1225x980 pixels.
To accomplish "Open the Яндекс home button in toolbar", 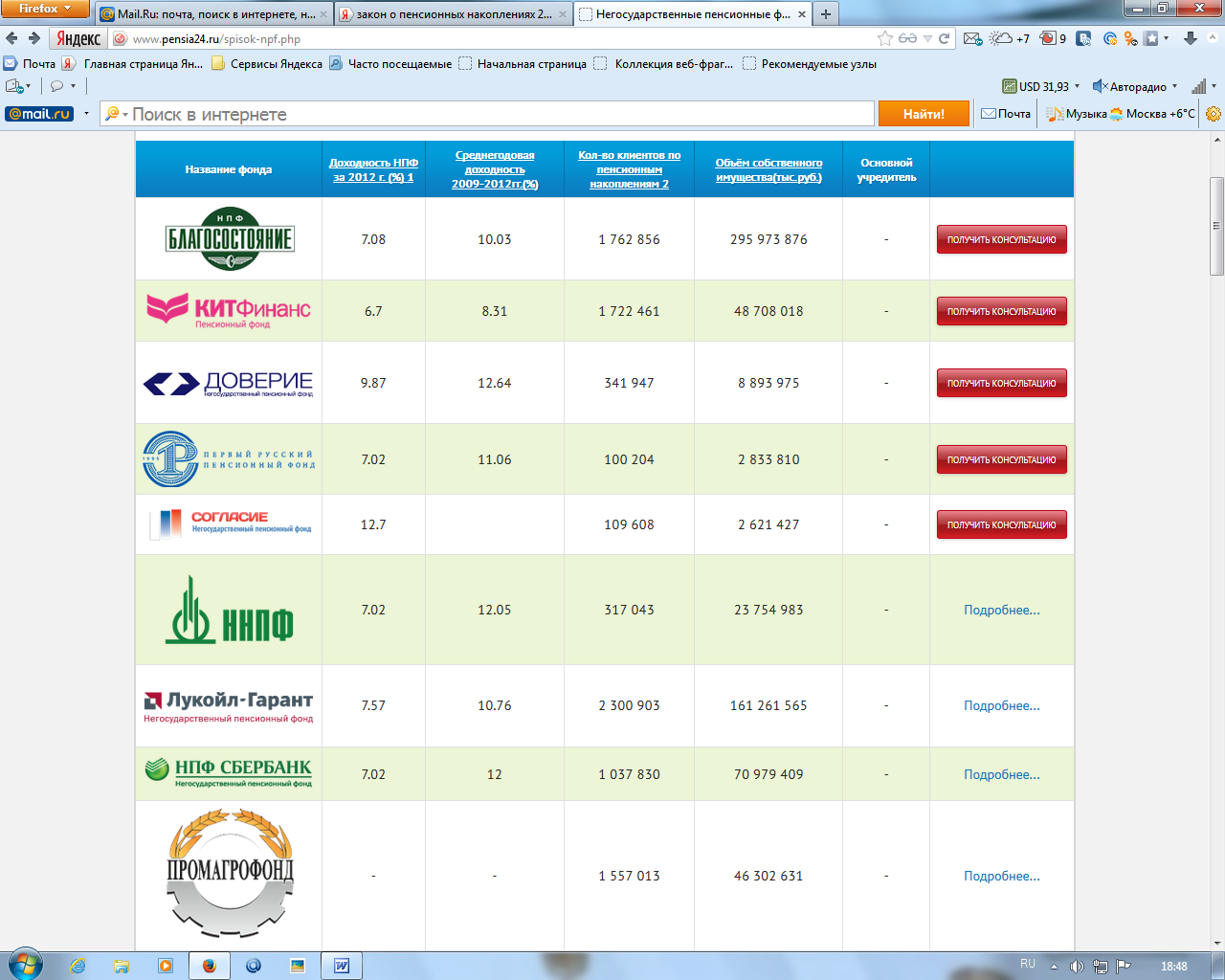I will pyautogui.click(x=78, y=38).
